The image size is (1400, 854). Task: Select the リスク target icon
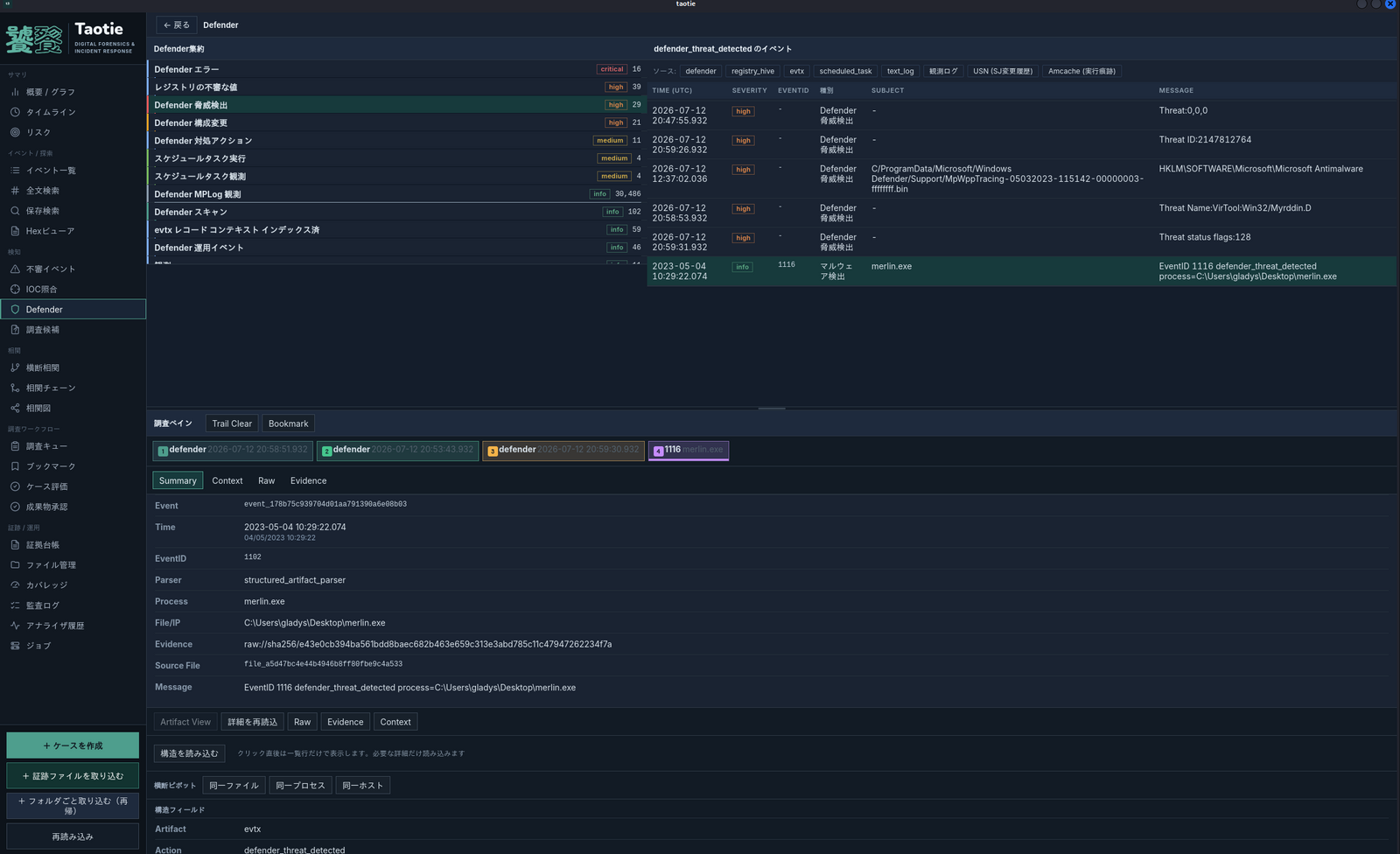[15, 132]
